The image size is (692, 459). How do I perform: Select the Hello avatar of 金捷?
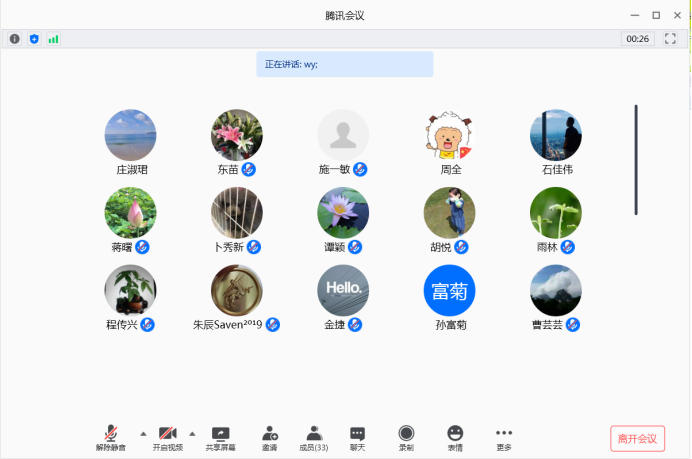(343, 290)
